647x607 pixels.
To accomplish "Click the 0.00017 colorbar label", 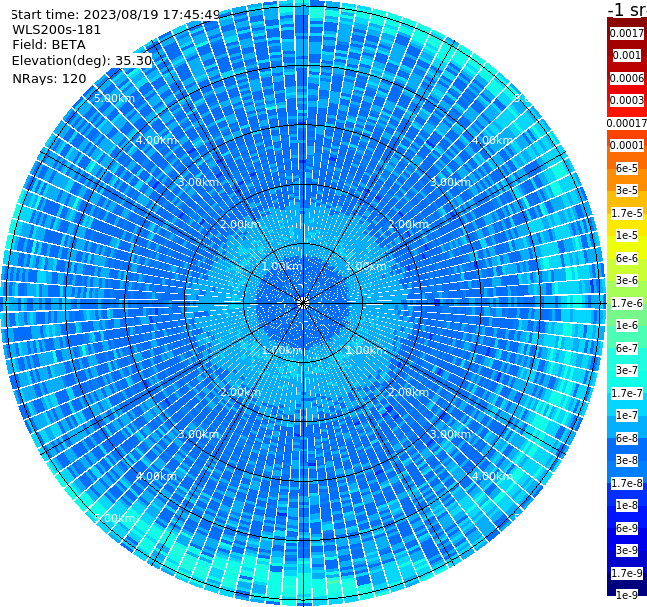I will point(627,123).
